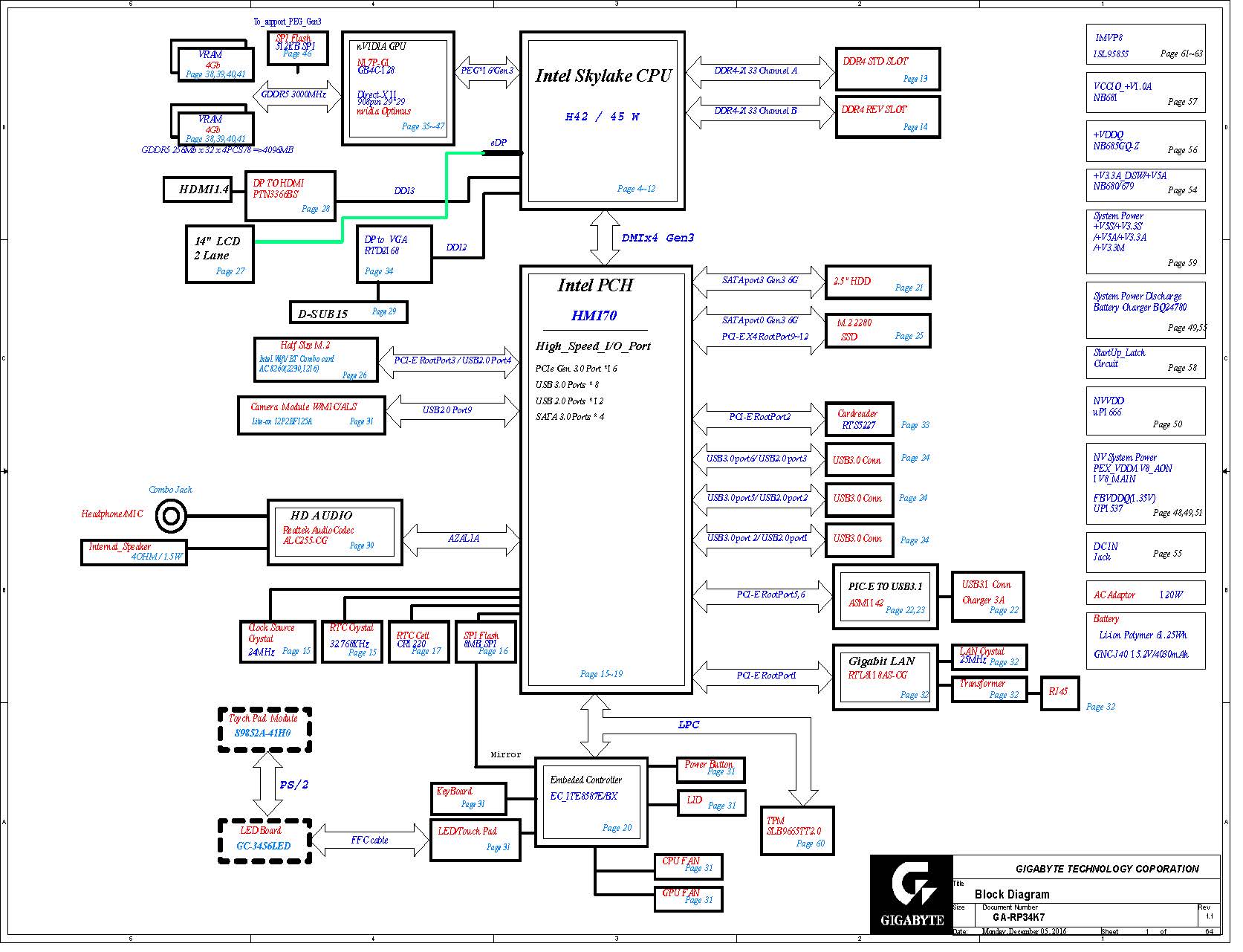Click the Camera Module WMIC/ALS box
Image resolution: width=1243 pixels, height=952 pixels.
(x=311, y=415)
